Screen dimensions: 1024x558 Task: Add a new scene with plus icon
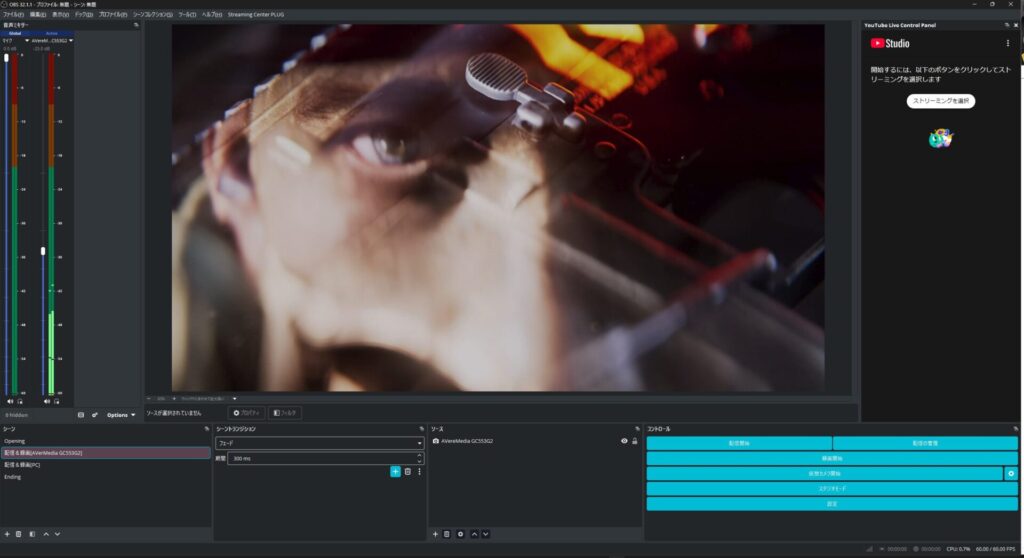[6, 534]
